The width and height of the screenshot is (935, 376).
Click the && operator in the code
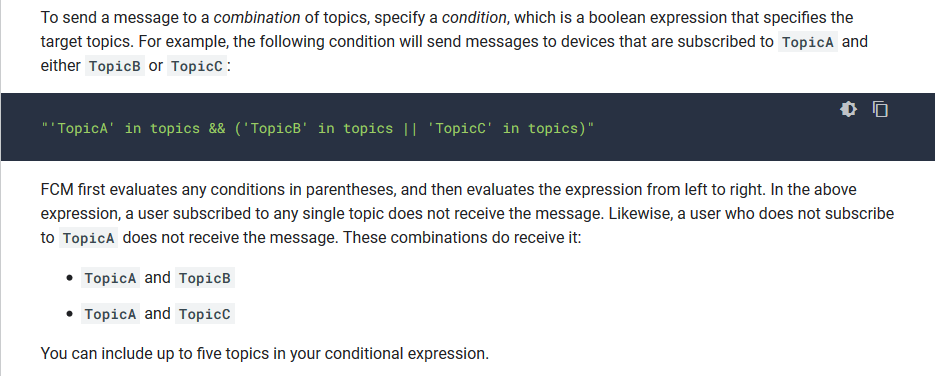(217, 128)
